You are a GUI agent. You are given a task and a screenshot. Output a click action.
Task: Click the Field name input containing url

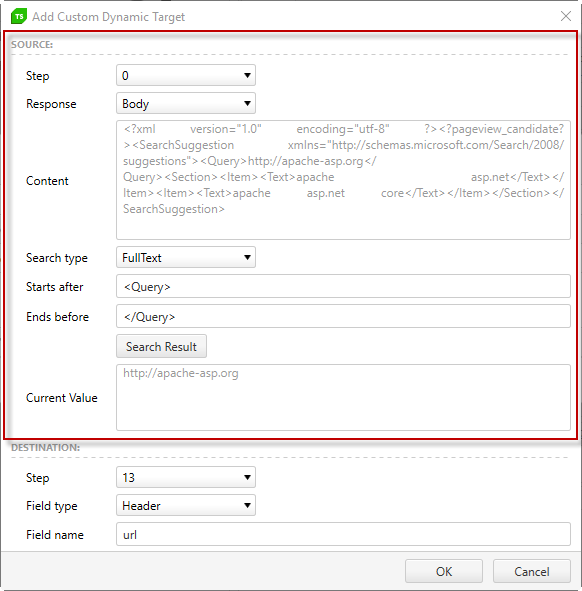(x=343, y=534)
